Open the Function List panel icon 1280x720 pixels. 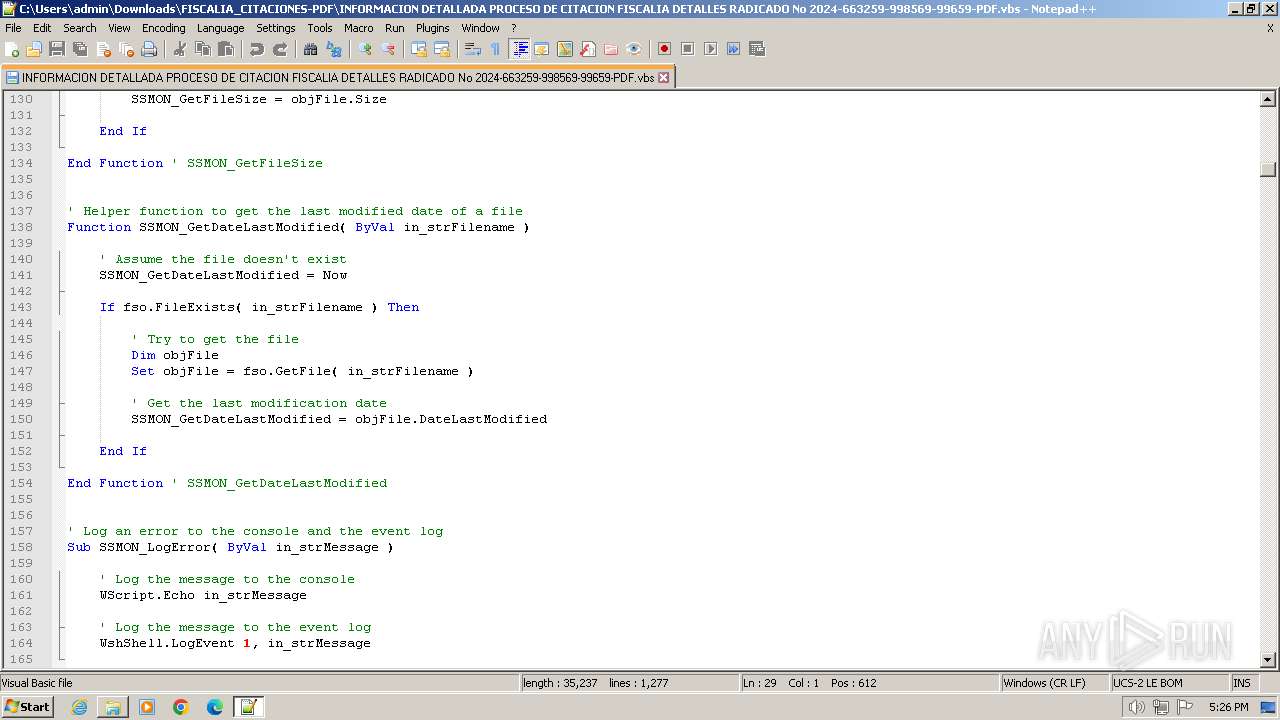pos(588,49)
